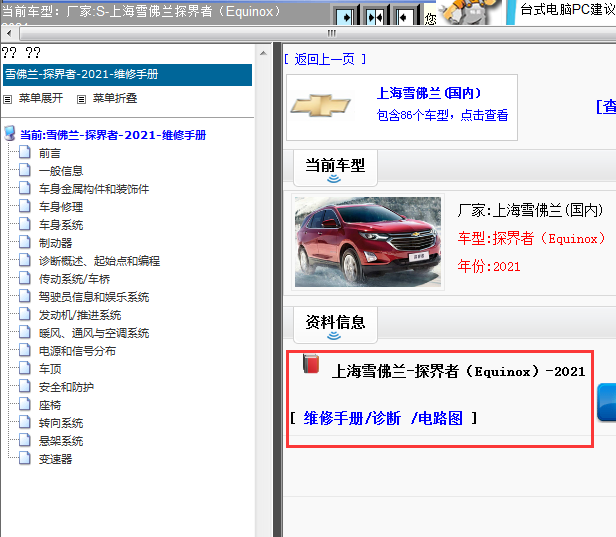Select the 雪佛兰-探界者-2021-维修手册 header bar

coord(127,75)
